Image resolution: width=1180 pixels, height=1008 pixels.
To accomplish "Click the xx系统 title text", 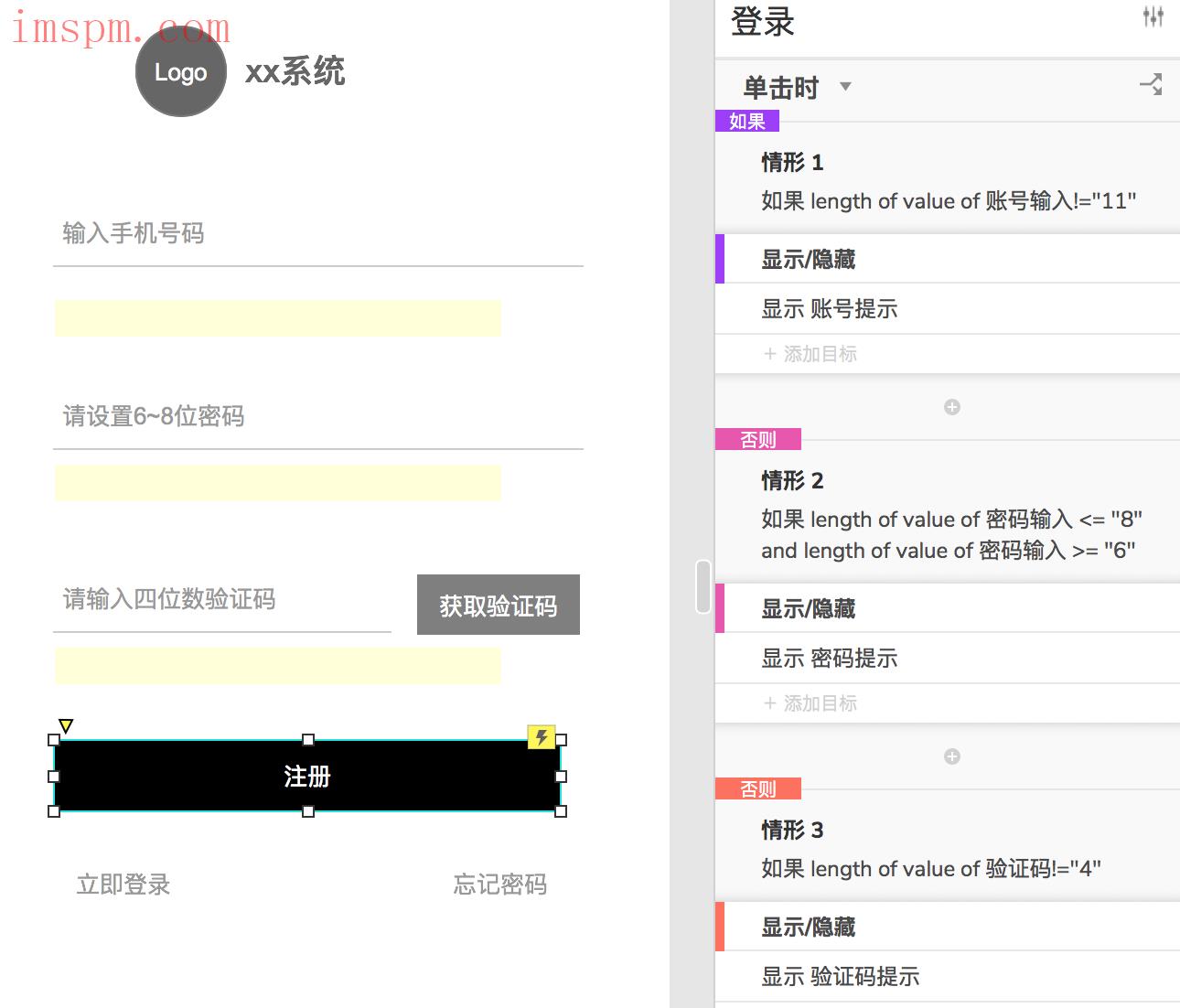I will coord(295,71).
